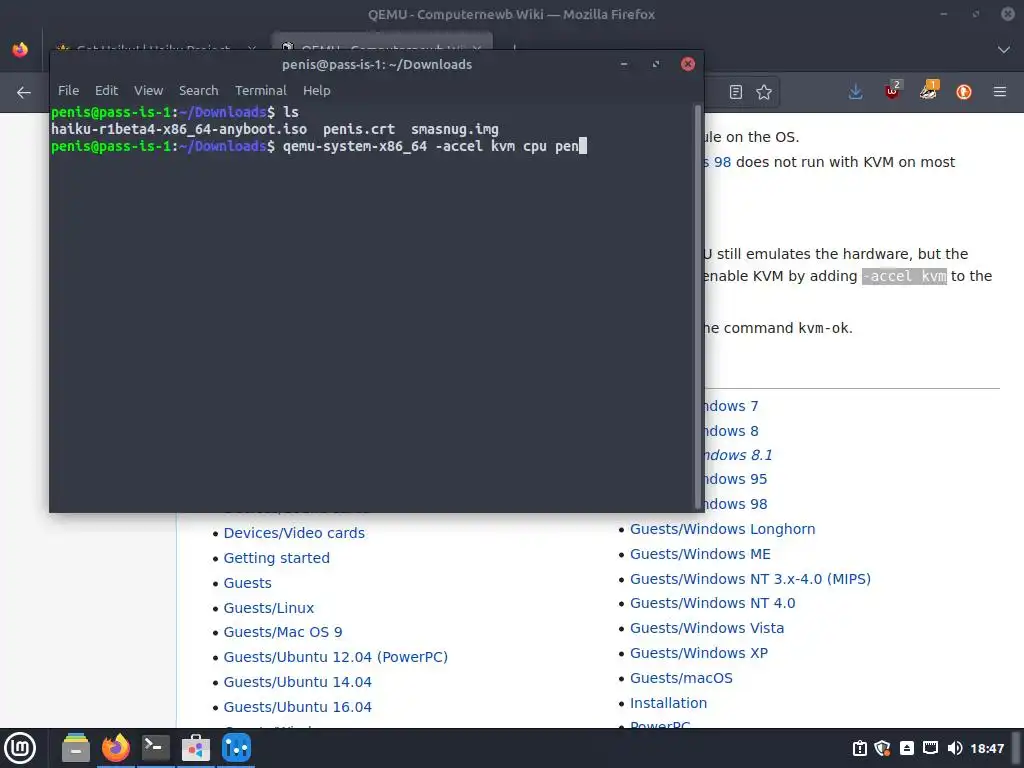Open the terminal View menu
1024x768 pixels.
148,91
